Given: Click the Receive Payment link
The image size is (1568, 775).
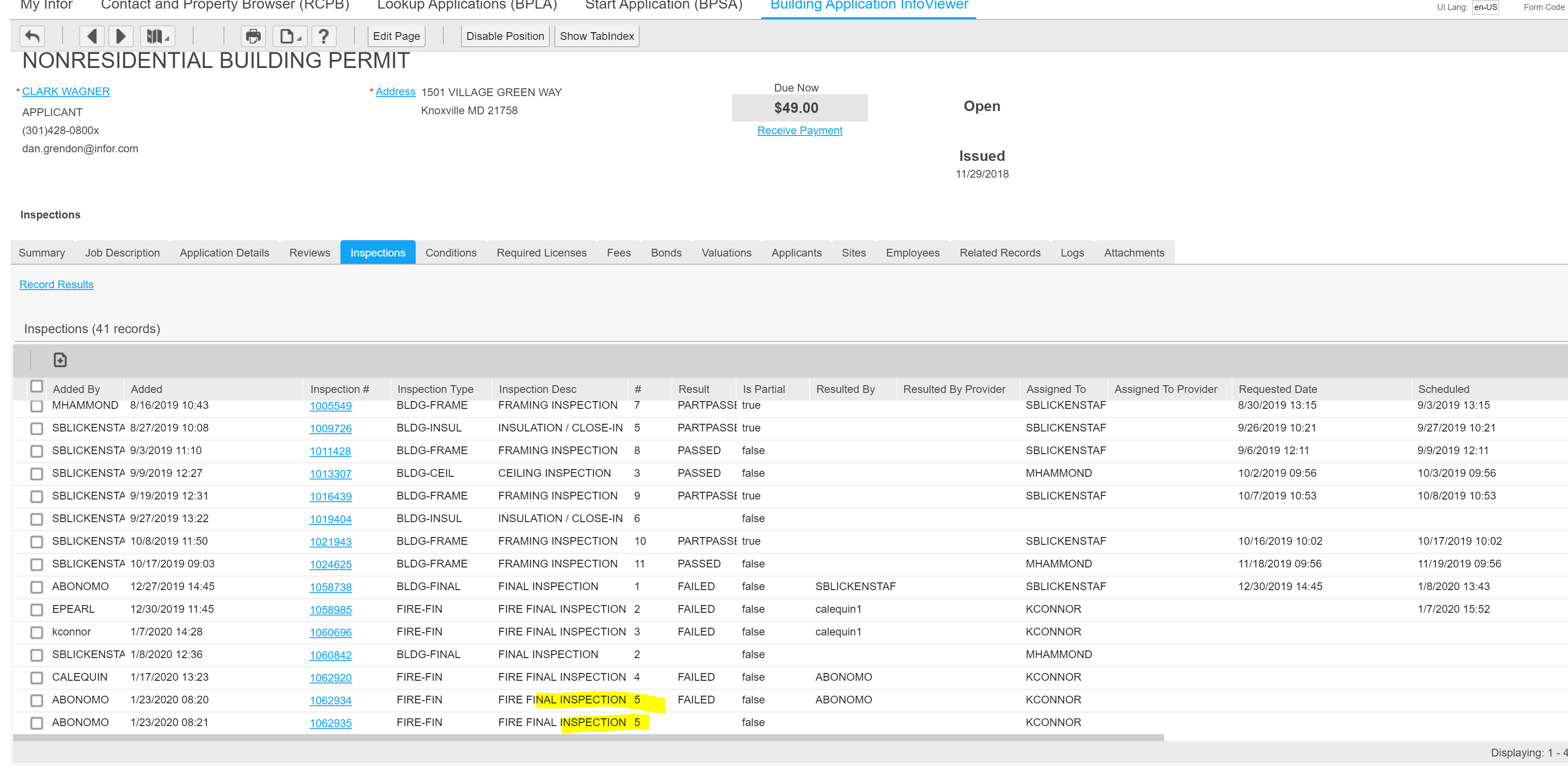Looking at the screenshot, I should (x=799, y=130).
